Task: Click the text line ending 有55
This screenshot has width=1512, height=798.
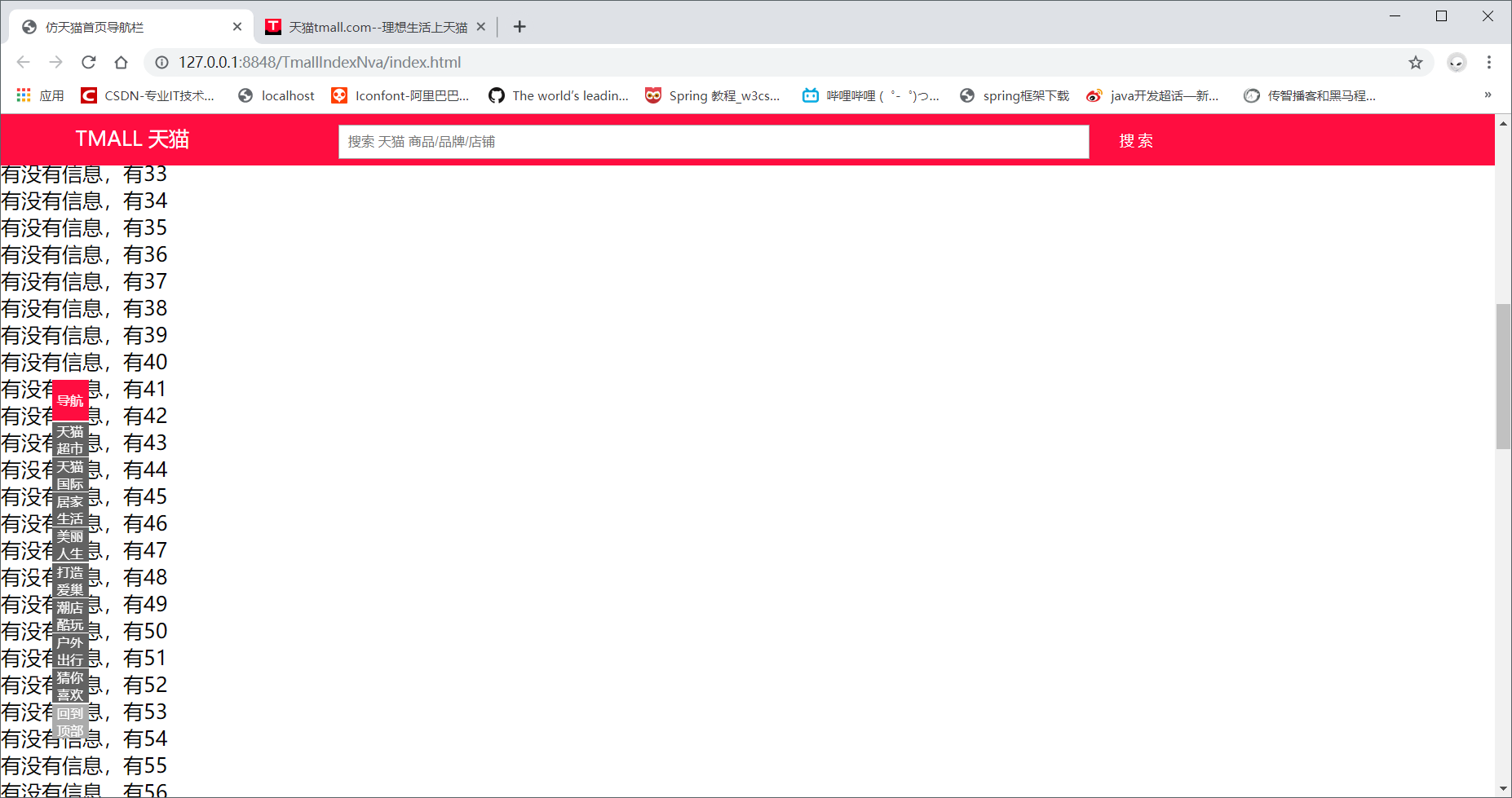Action: (84, 765)
